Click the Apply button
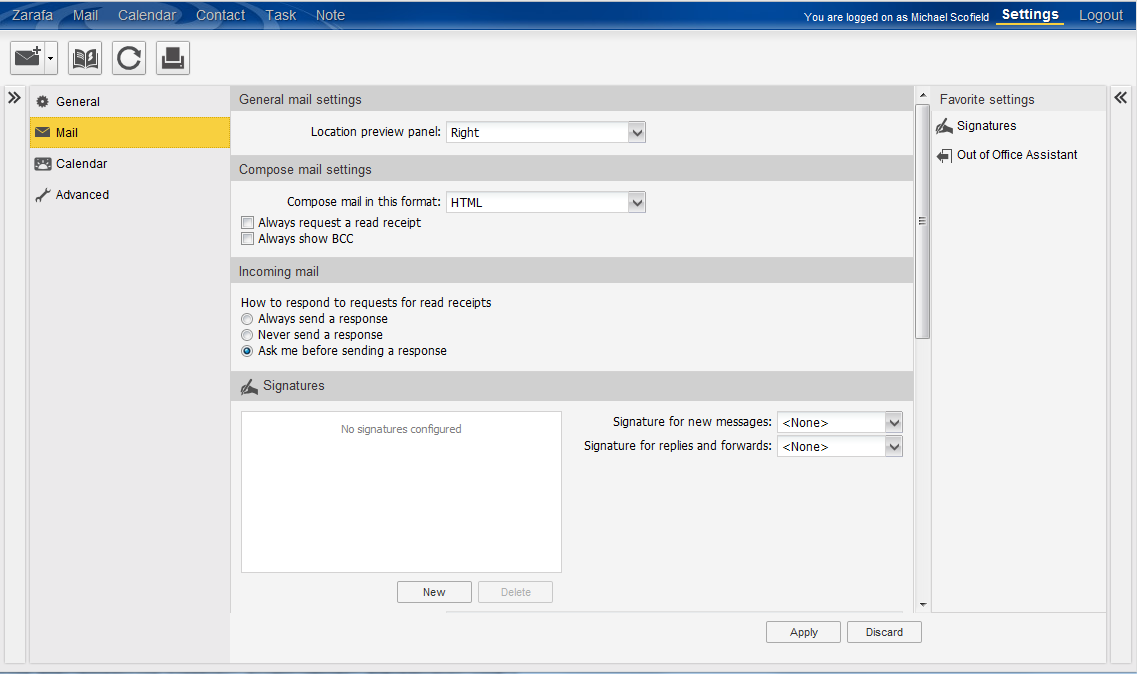 (804, 632)
